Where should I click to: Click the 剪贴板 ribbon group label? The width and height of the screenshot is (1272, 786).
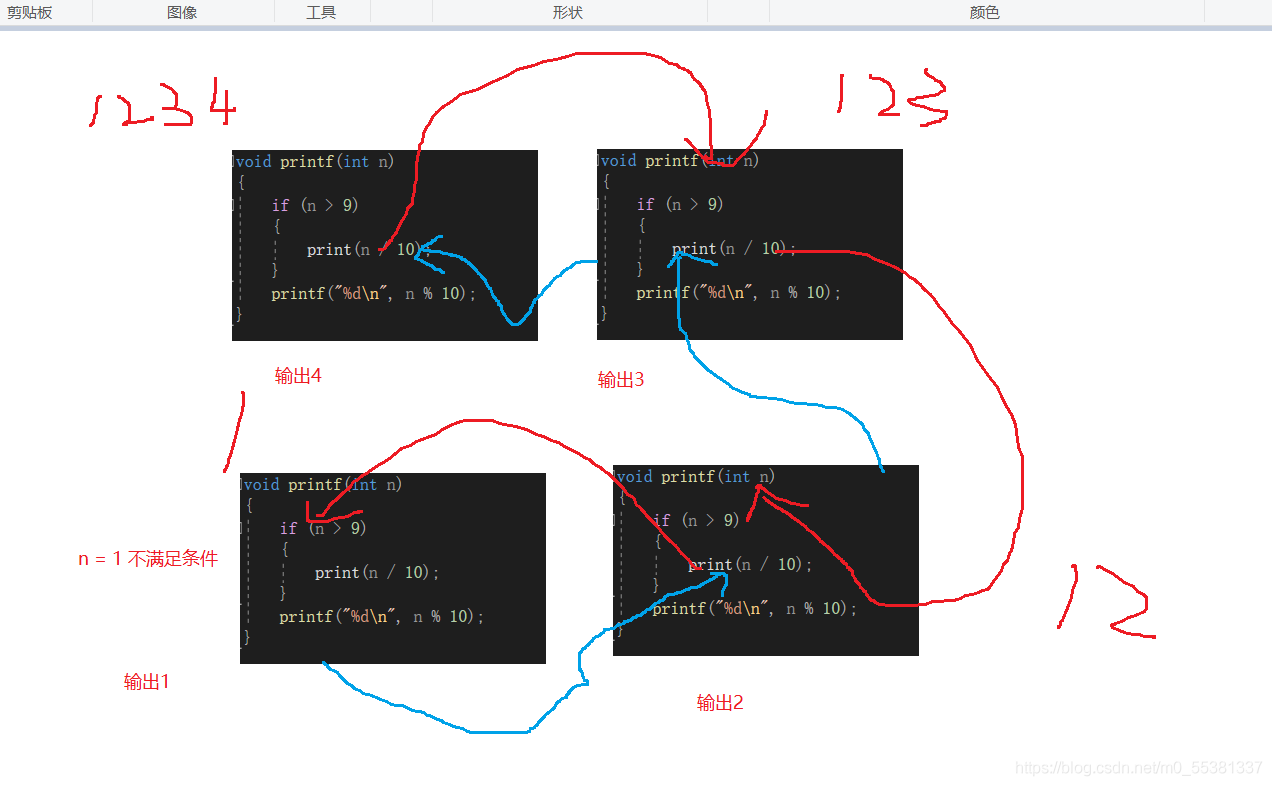coord(30,13)
